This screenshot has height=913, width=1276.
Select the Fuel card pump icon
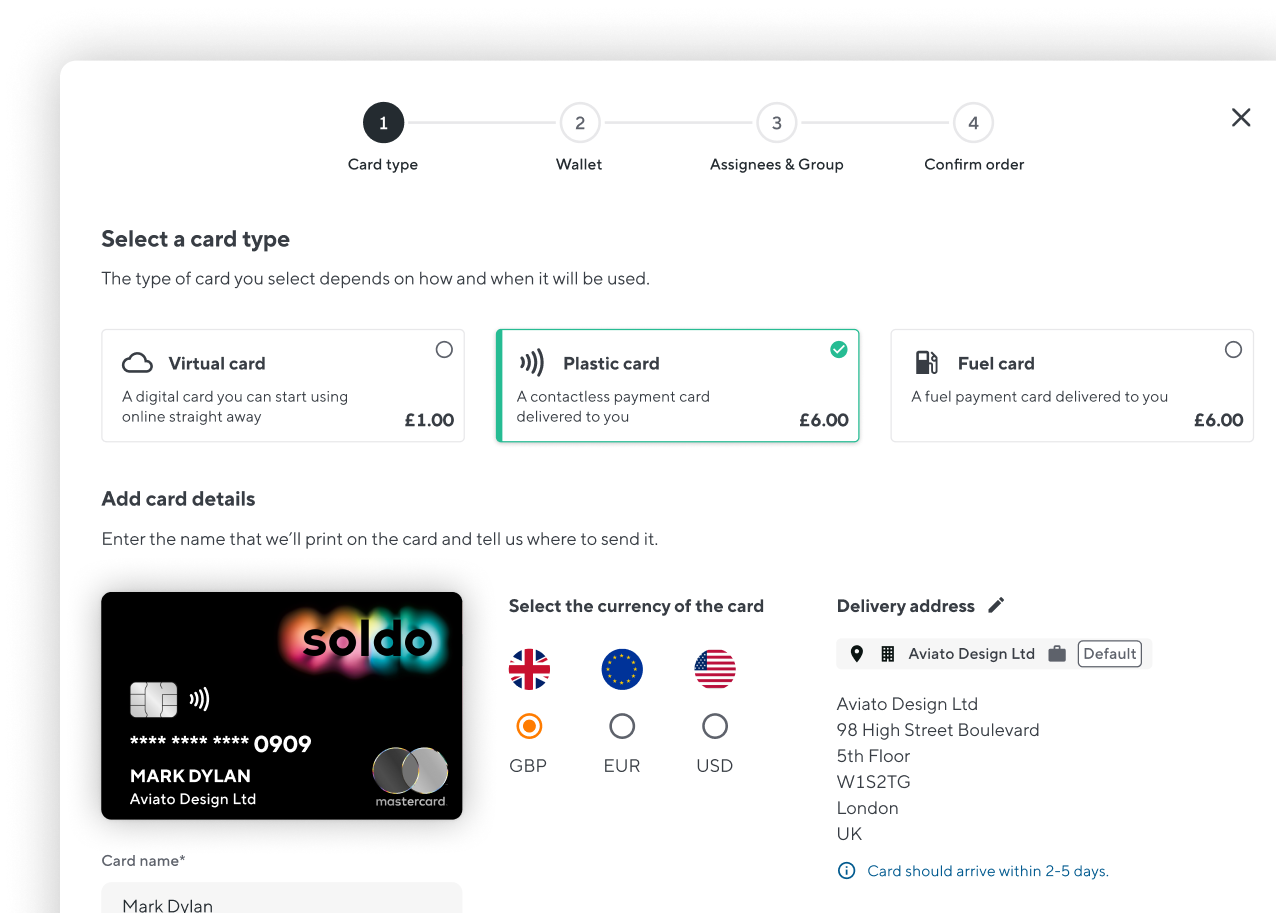point(926,362)
